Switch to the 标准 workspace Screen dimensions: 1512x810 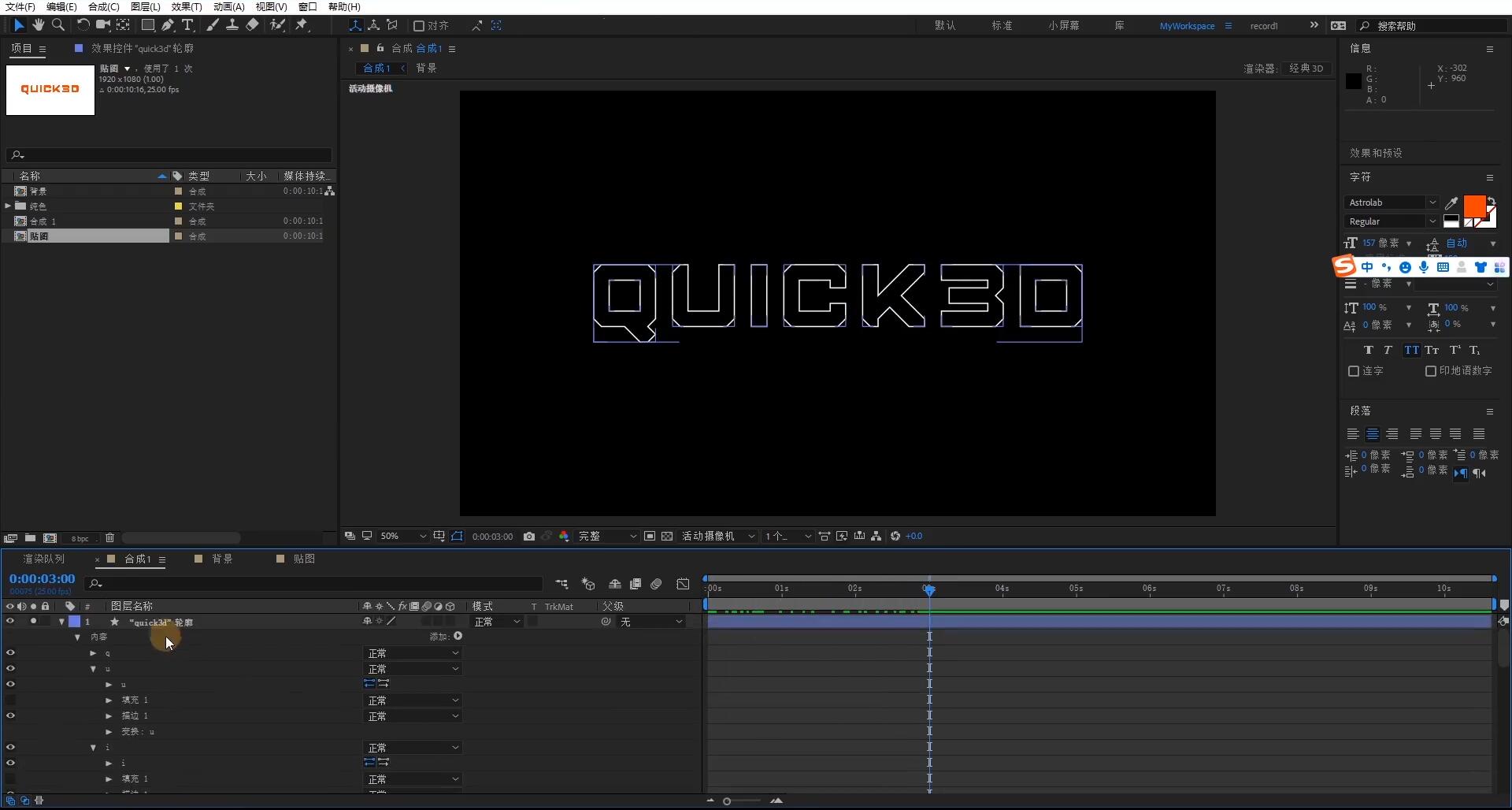[1002, 26]
